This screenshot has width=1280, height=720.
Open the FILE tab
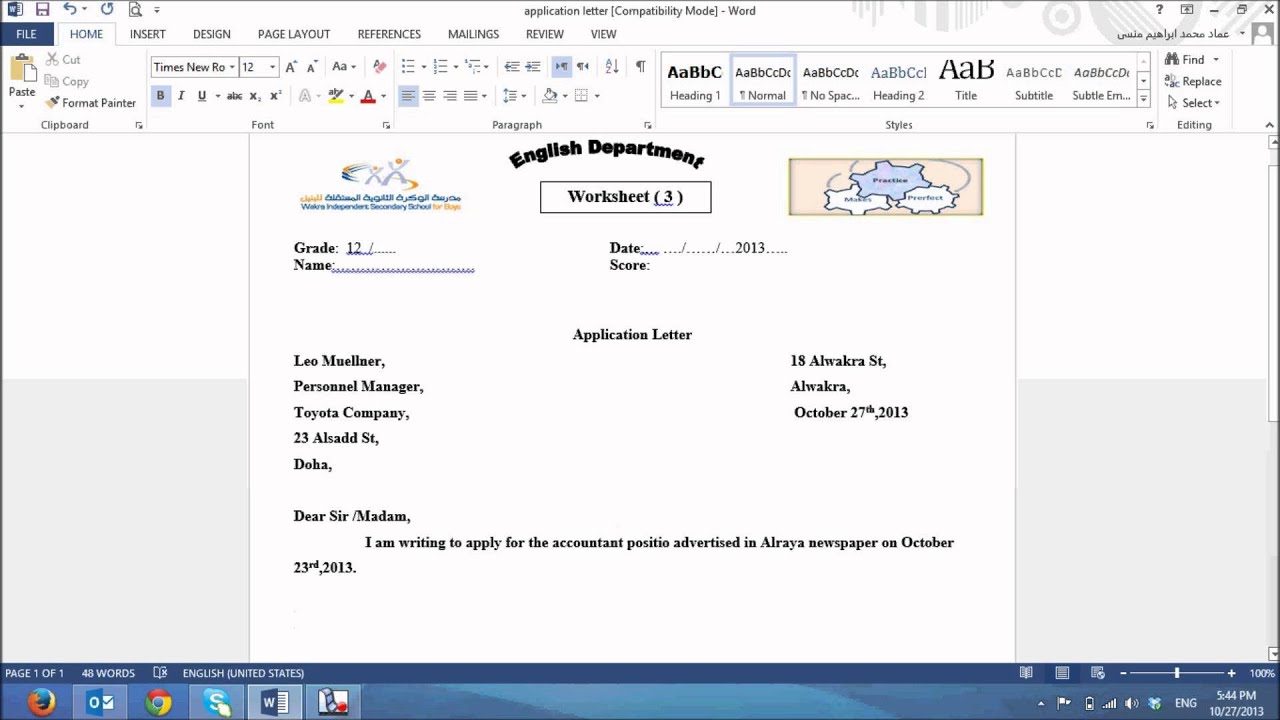pos(26,34)
